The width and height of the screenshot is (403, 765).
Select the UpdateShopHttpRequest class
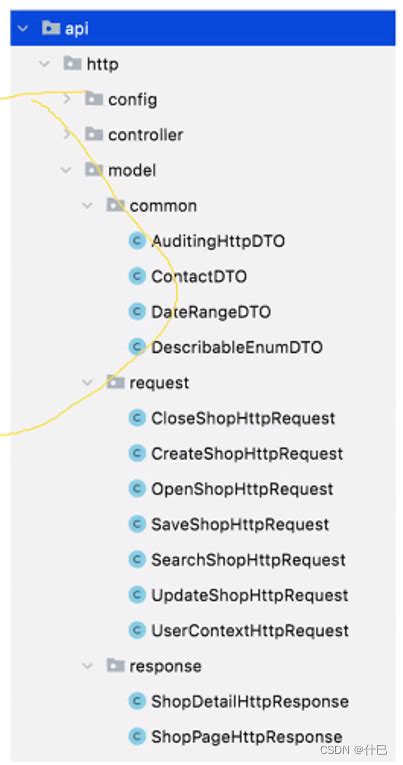click(250, 595)
